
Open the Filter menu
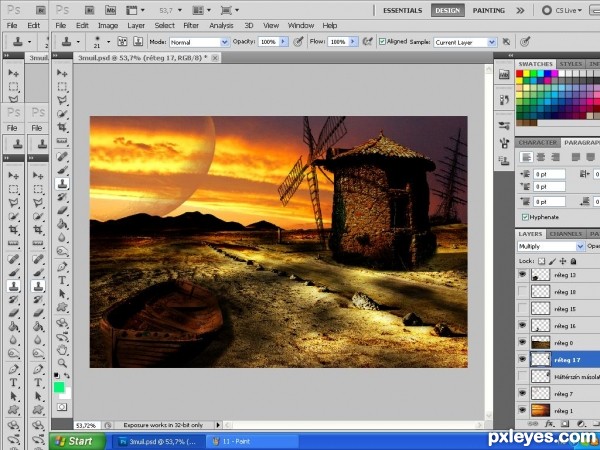click(x=191, y=26)
